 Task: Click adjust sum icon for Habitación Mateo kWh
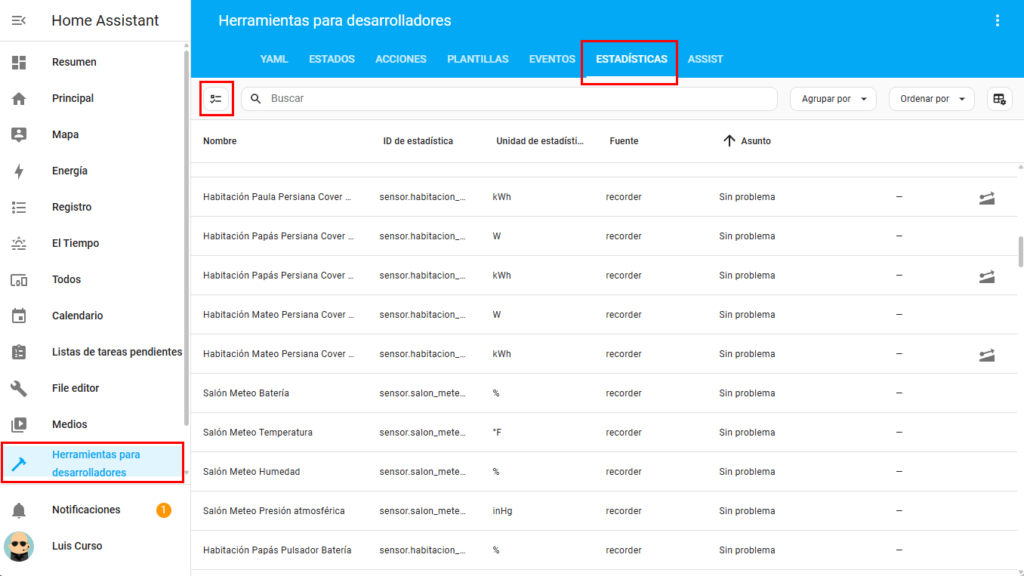(986, 354)
